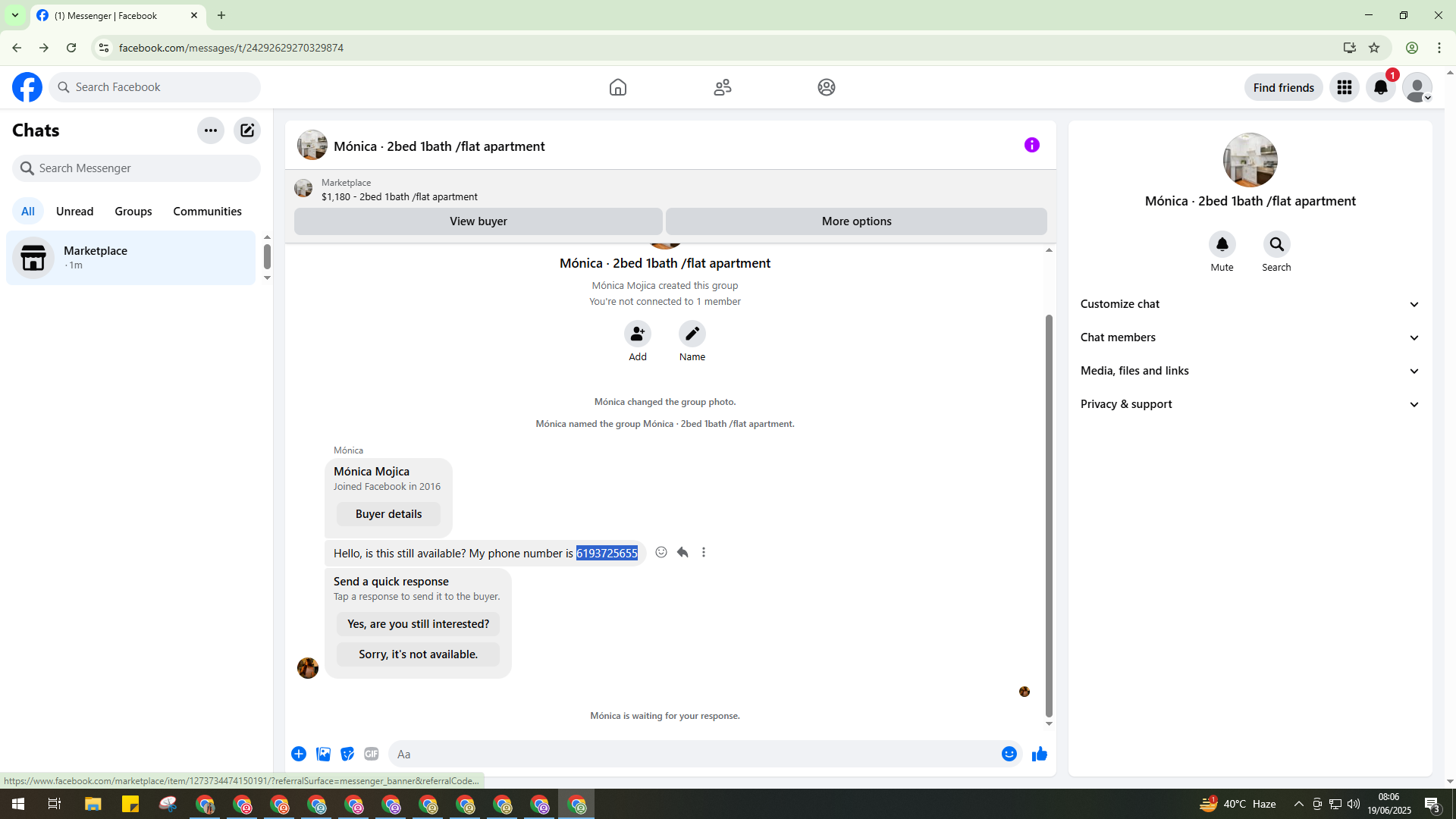Go back to the previous page
Viewport: 1456px width, 819px height.
17,48
